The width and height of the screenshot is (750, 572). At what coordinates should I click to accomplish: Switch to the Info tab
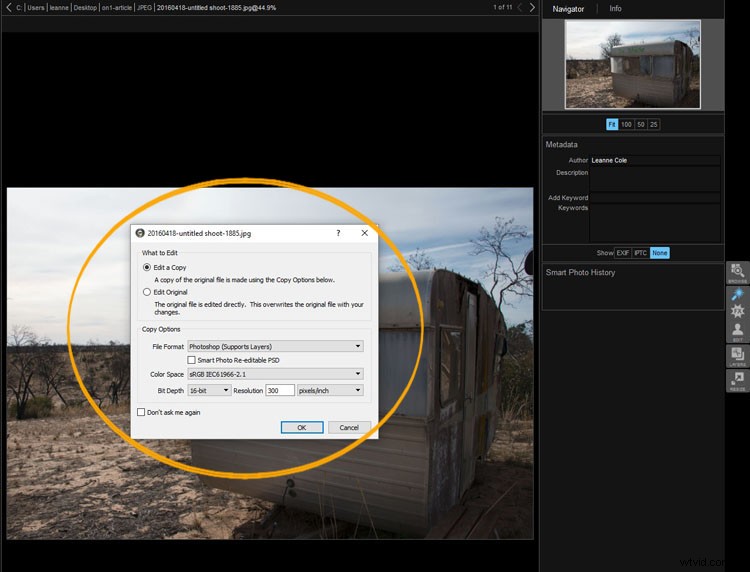click(615, 9)
